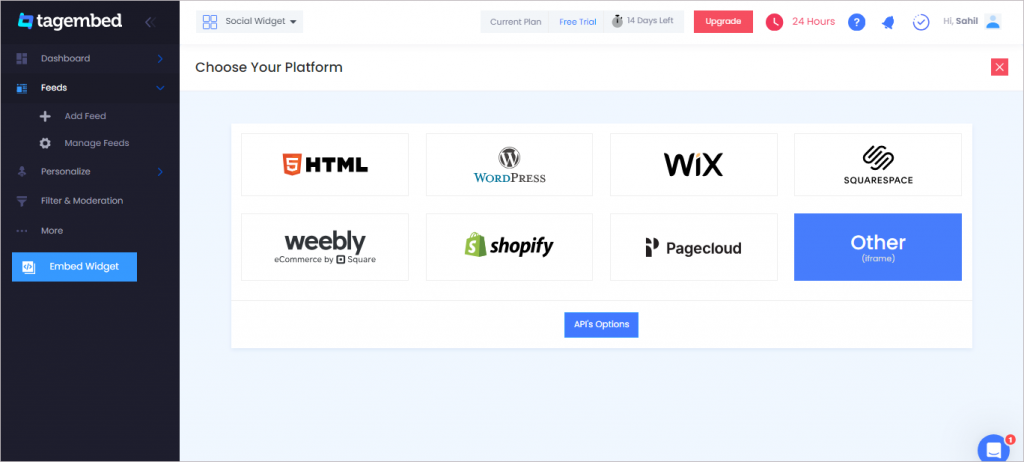Click the More ellipsis icon

(22, 231)
